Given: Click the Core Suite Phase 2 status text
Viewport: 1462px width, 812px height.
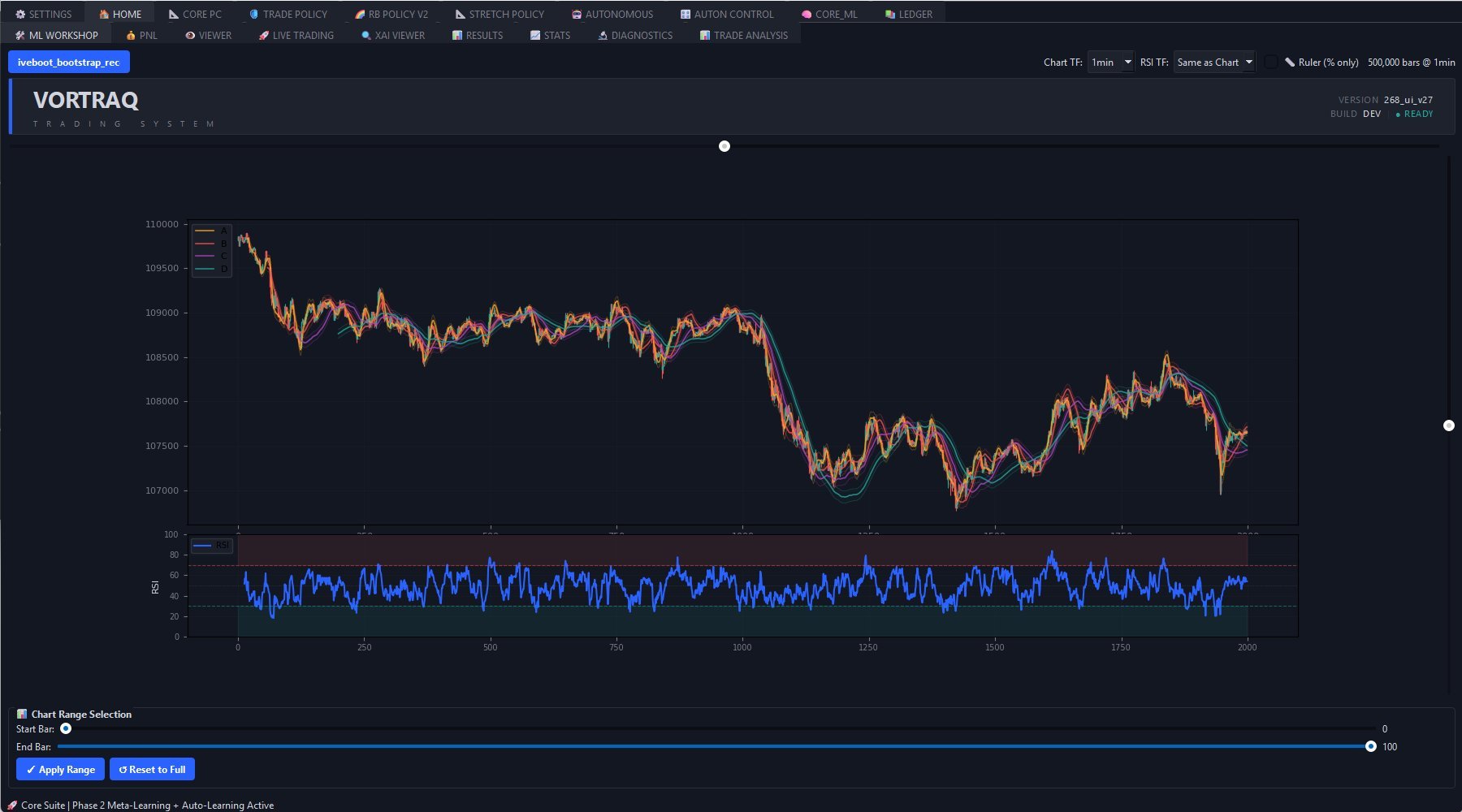Looking at the screenshot, I should click(147, 806).
